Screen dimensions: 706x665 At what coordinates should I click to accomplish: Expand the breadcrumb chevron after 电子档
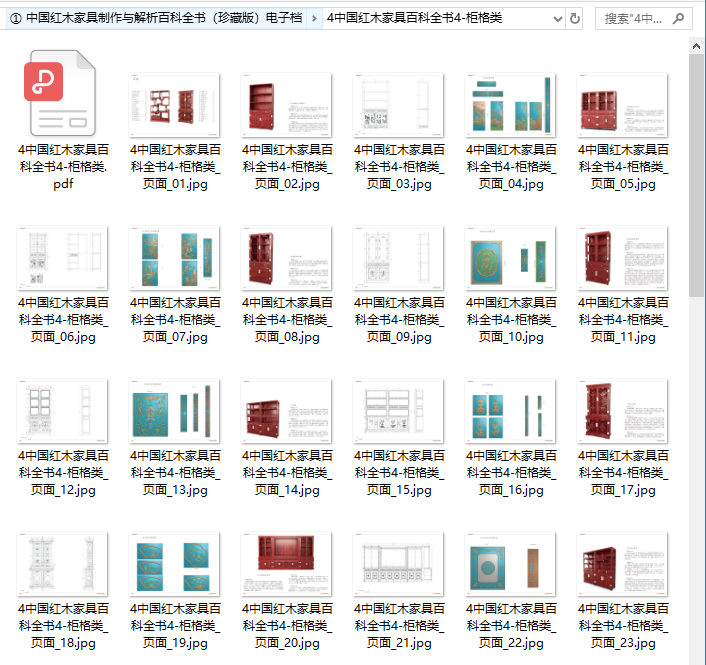314,18
